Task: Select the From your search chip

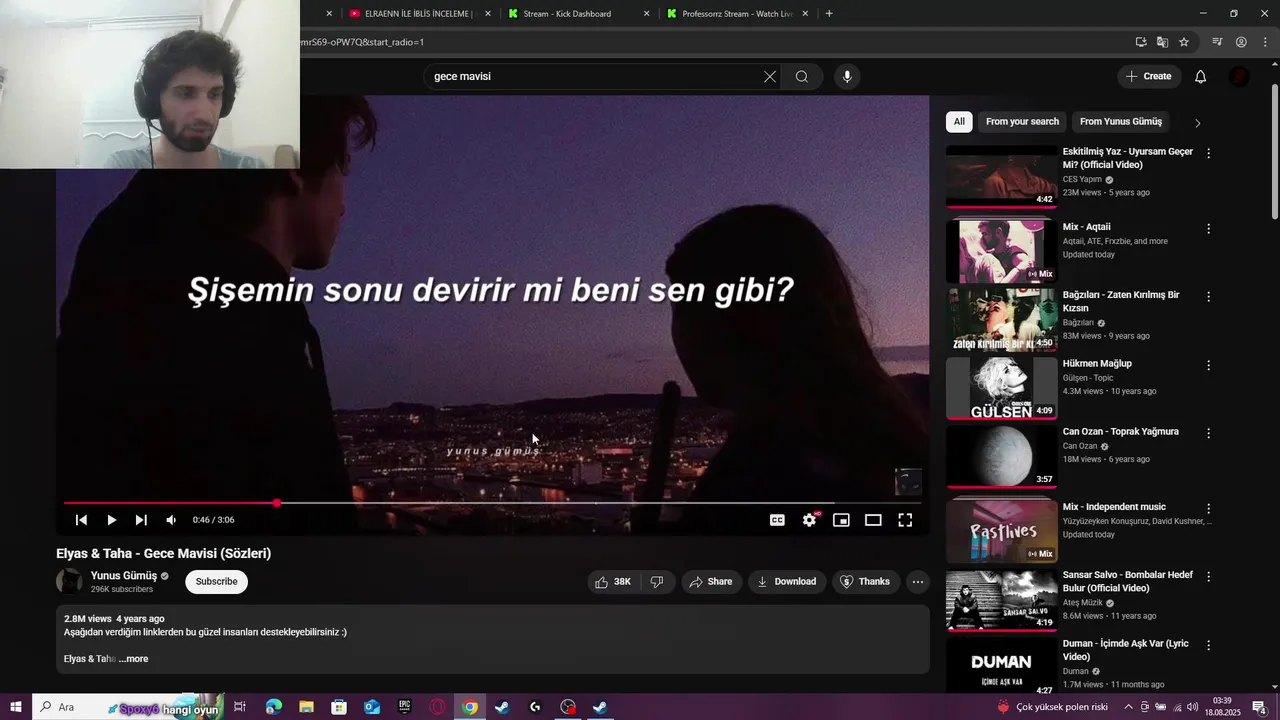Action: click(x=1022, y=122)
